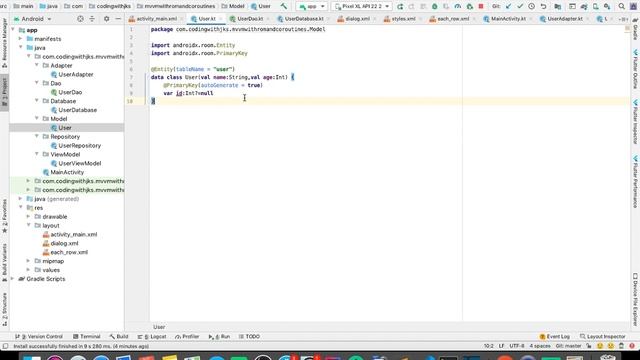Switch to the dialog.xml tab
This screenshot has height=360, width=640.
357,19
